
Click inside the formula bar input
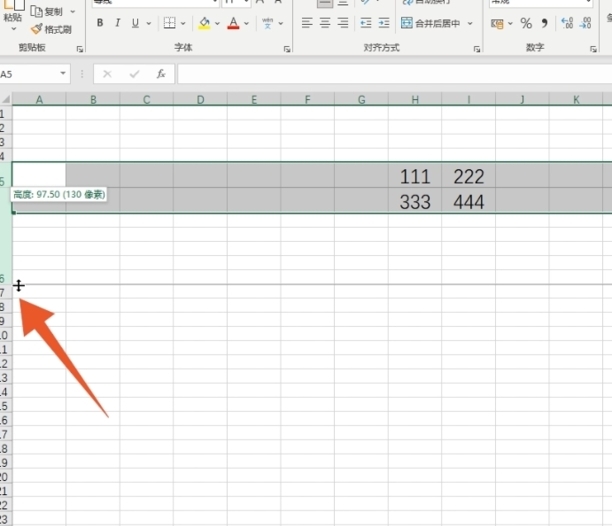tap(395, 74)
